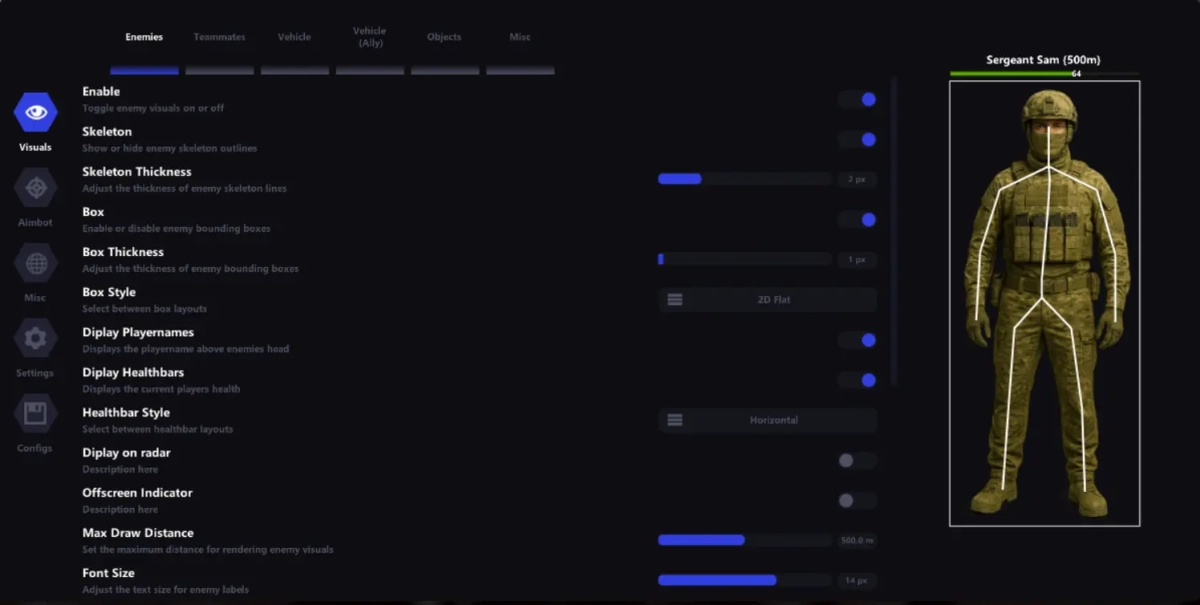Enable the Offscreen Indicator toggle
Viewport: 1200px width, 605px height.
(856, 501)
